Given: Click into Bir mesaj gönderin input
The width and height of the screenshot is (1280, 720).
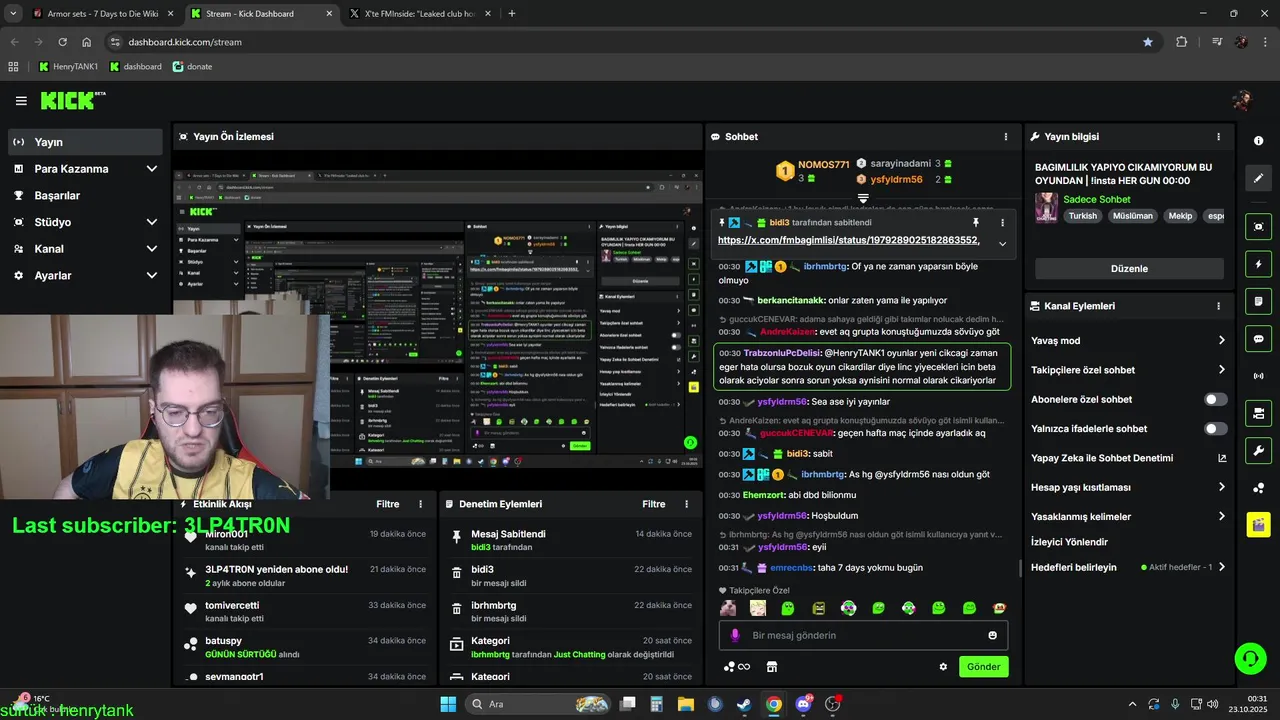Looking at the screenshot, I should 864,635.
